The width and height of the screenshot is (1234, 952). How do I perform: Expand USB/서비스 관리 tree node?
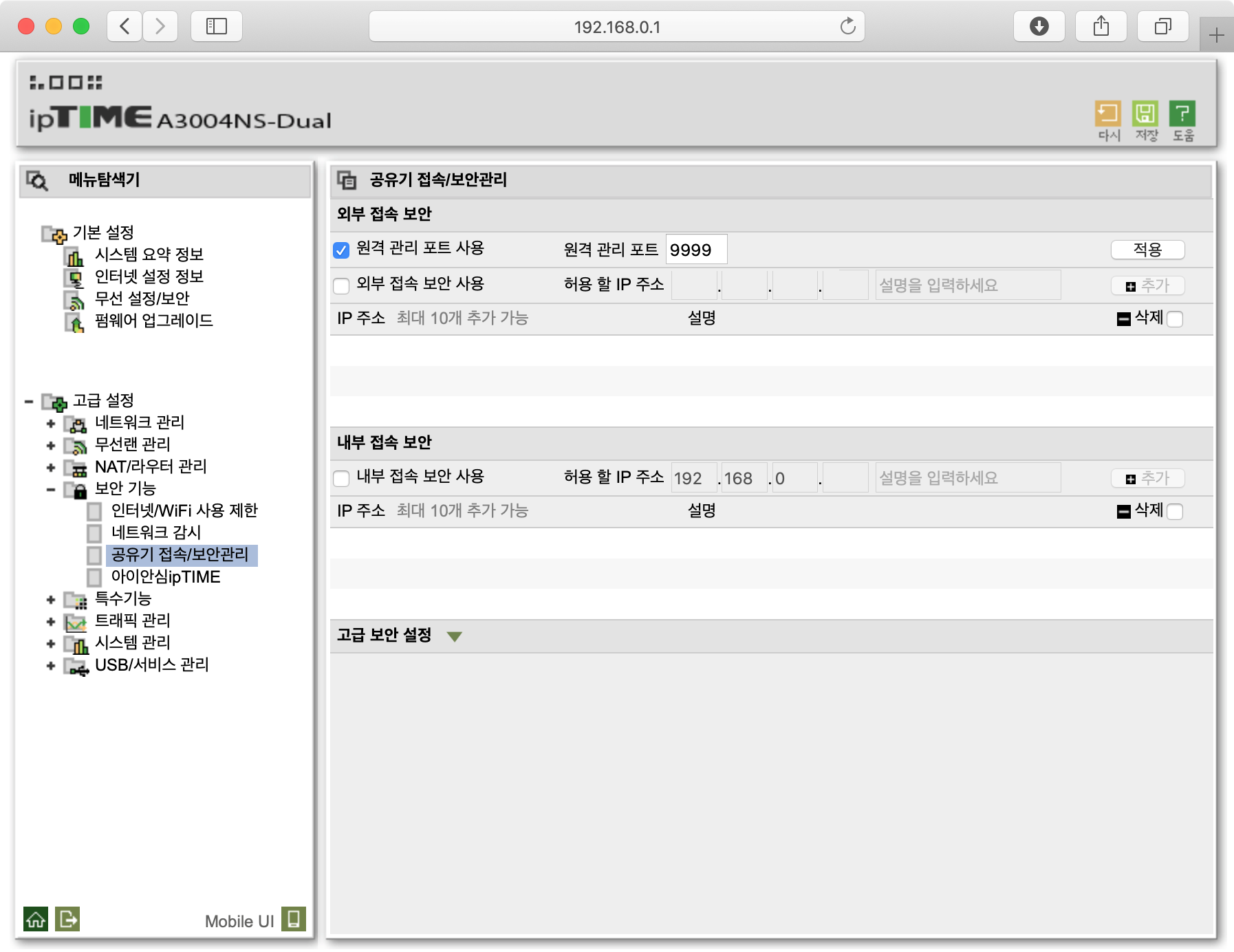51,666
